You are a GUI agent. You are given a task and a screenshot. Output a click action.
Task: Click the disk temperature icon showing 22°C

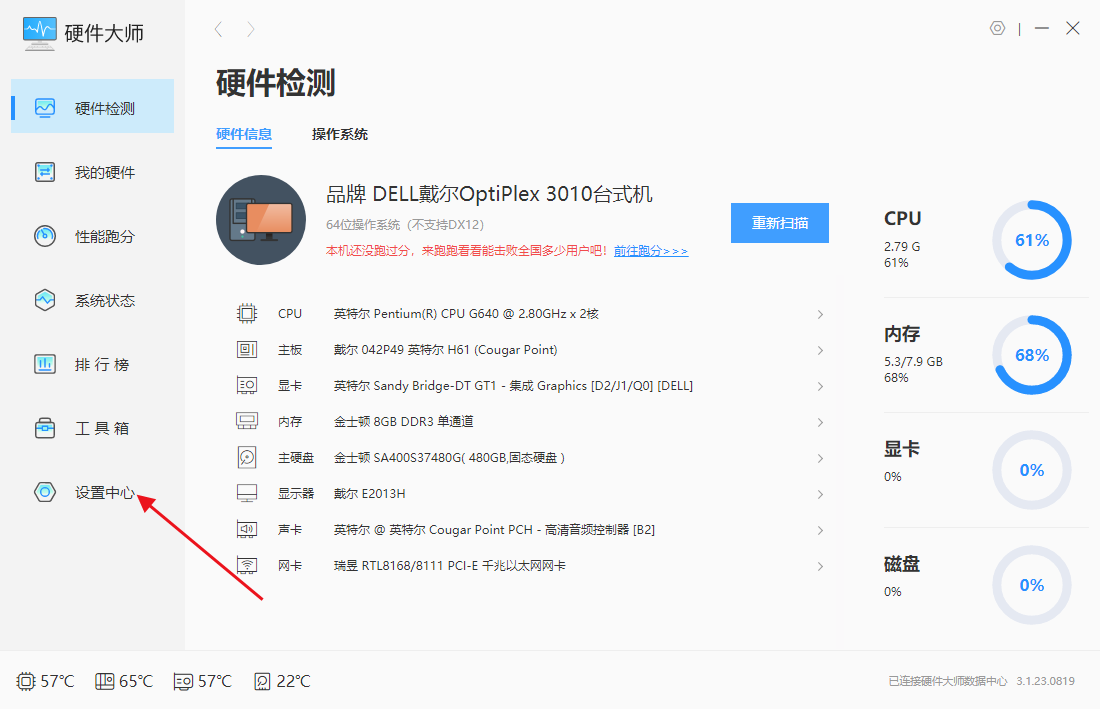(x=262, y=681)
